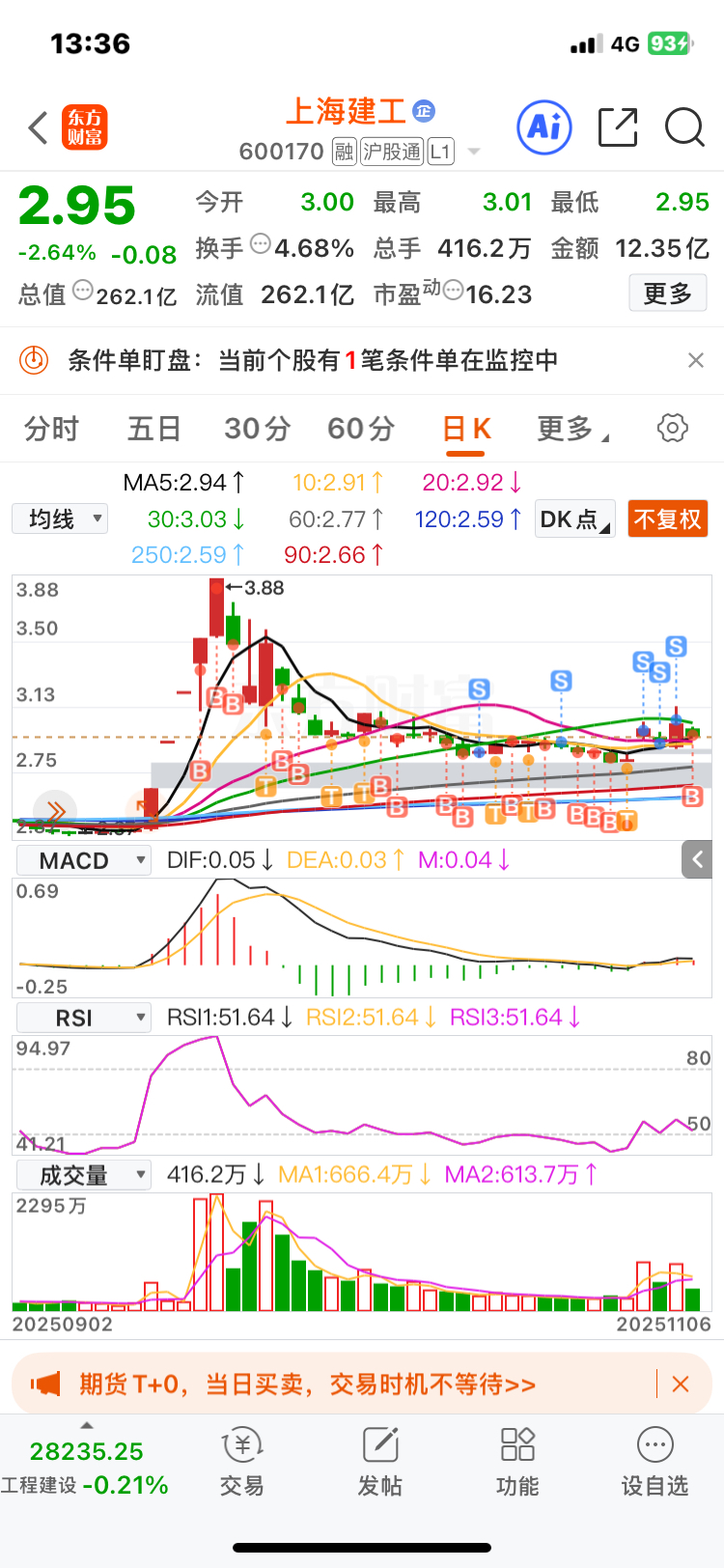This screenshot has width=724, height=1568.
Task: Tap the 3.88 high price label
Action: (x=256, y=588)
